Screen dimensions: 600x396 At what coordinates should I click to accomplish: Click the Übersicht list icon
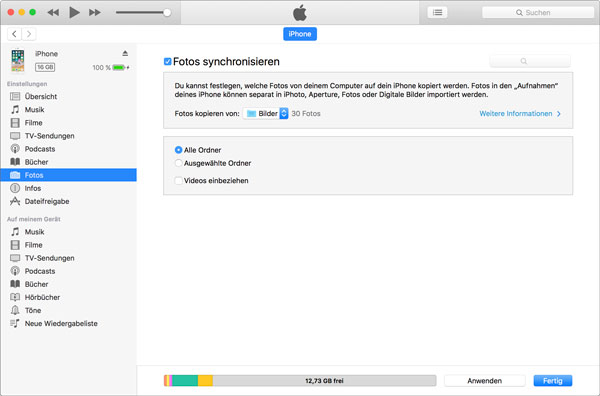click(x=15, y=96)
